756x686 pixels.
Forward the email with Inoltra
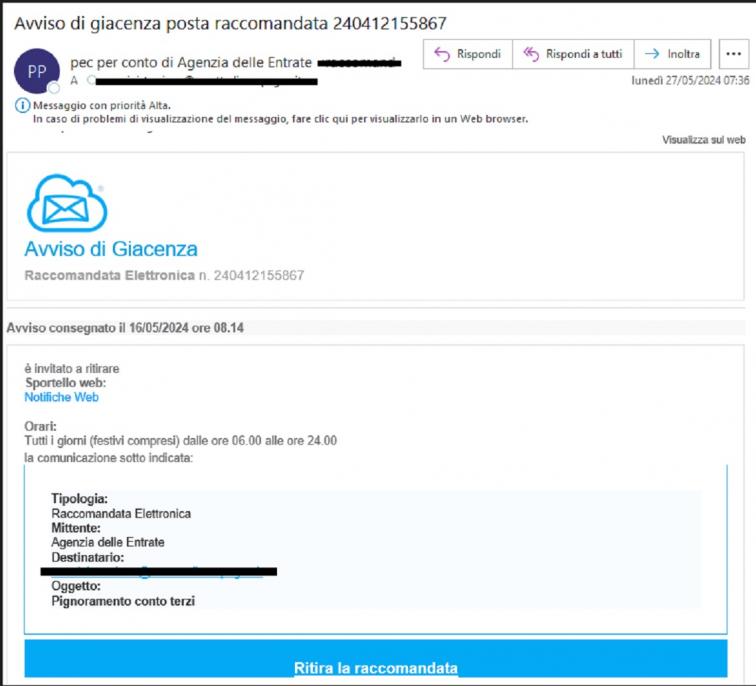point(673,54)
